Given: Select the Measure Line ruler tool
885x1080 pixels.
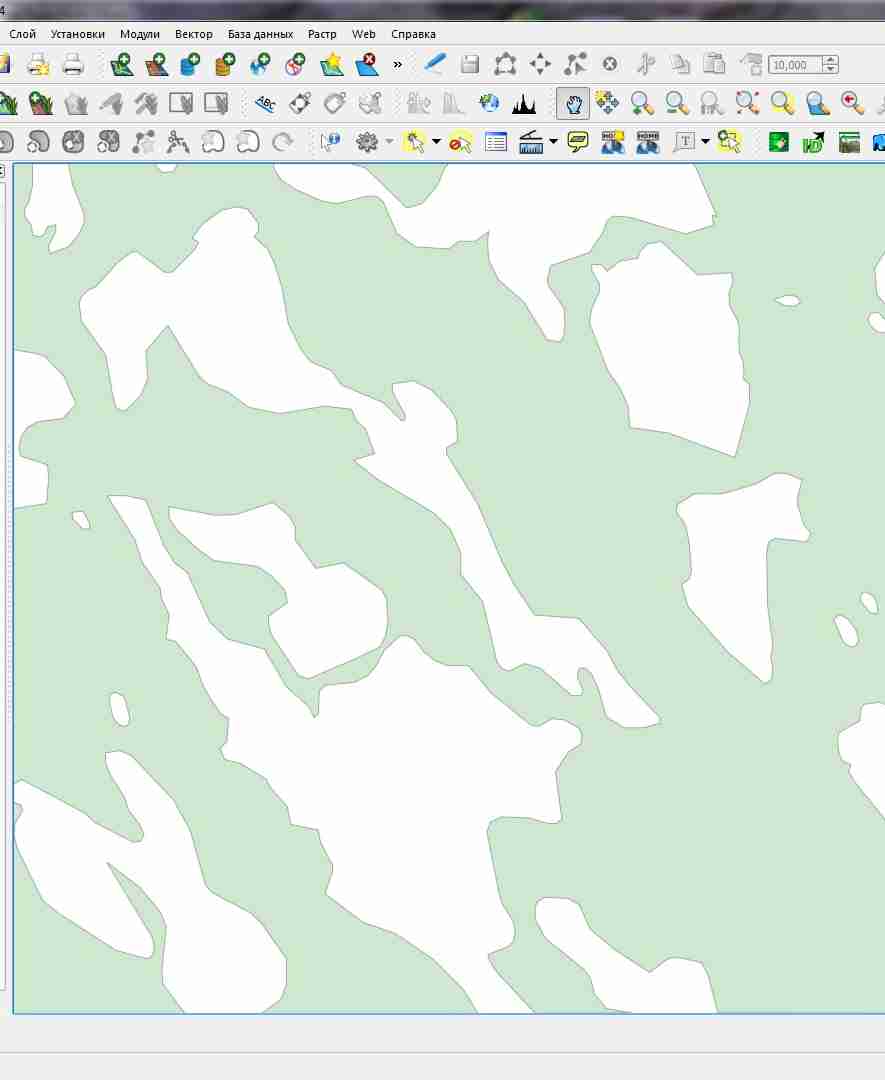Looking at the screenshot, I should click(531, 143).
